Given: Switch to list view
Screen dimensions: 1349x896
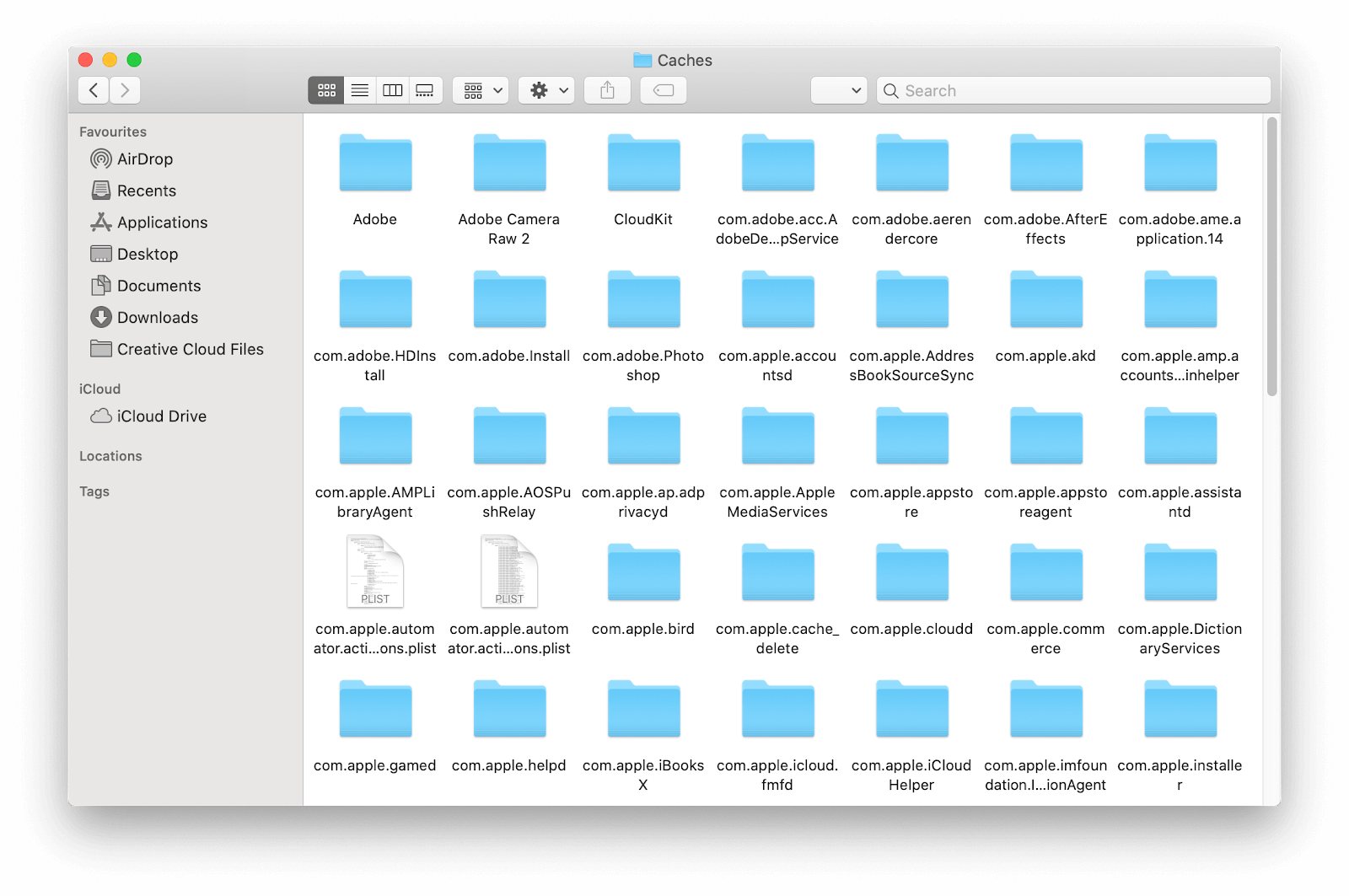Looking at the screenshot, I should coord(360,90).
